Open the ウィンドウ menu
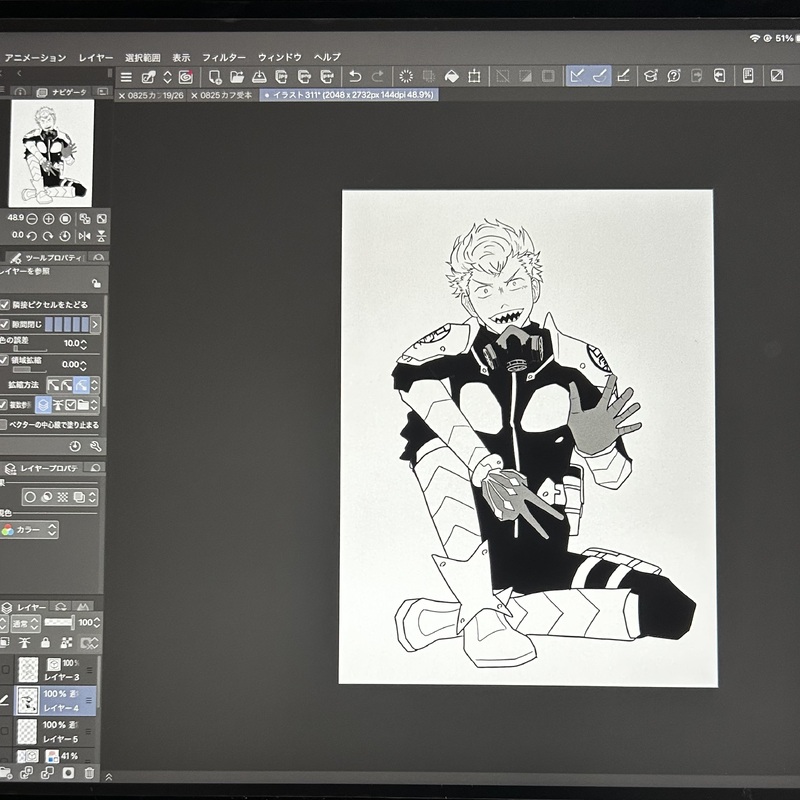The image size is (800, 800). coord(280,57)
